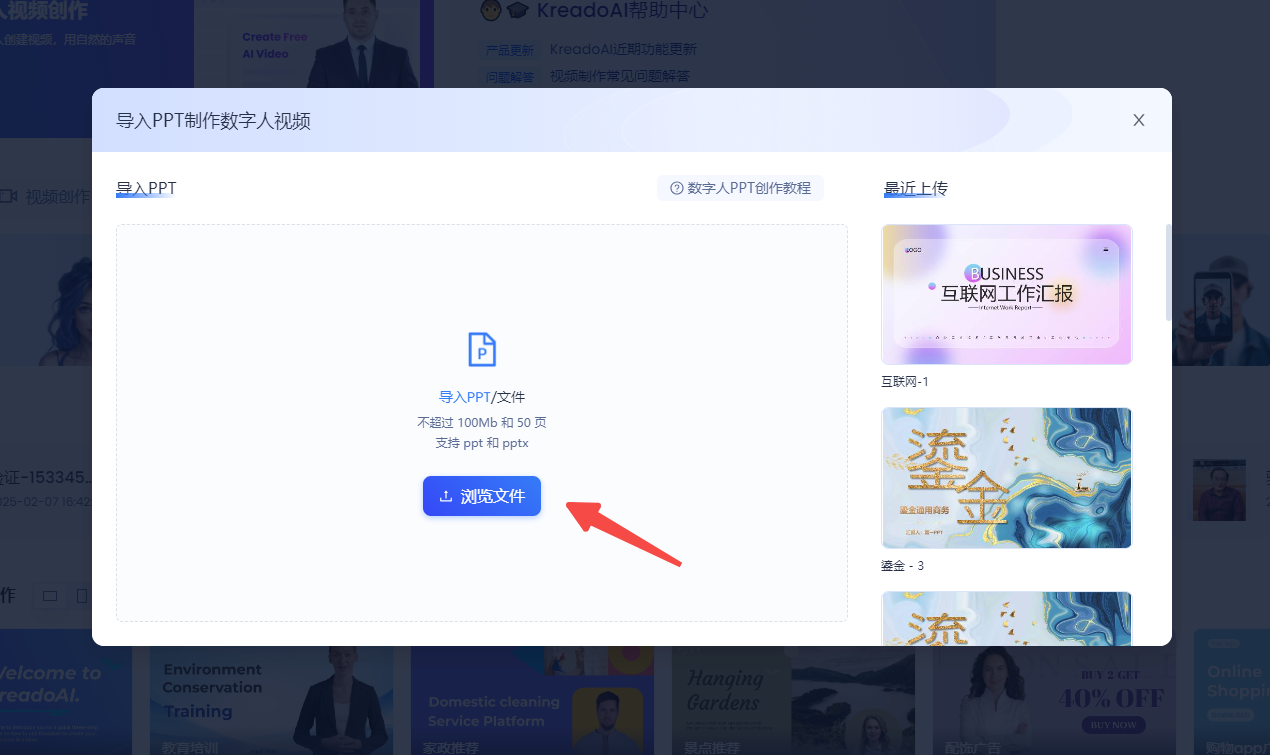Open the 视频制作常见问题解答 link
The height and width of the screenshot is (755, 1270).
619,76
